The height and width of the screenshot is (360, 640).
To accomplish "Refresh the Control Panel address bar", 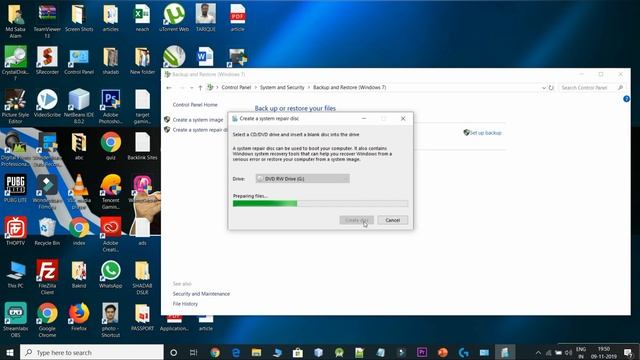I will pyautogui.click(x=551, y=87).
